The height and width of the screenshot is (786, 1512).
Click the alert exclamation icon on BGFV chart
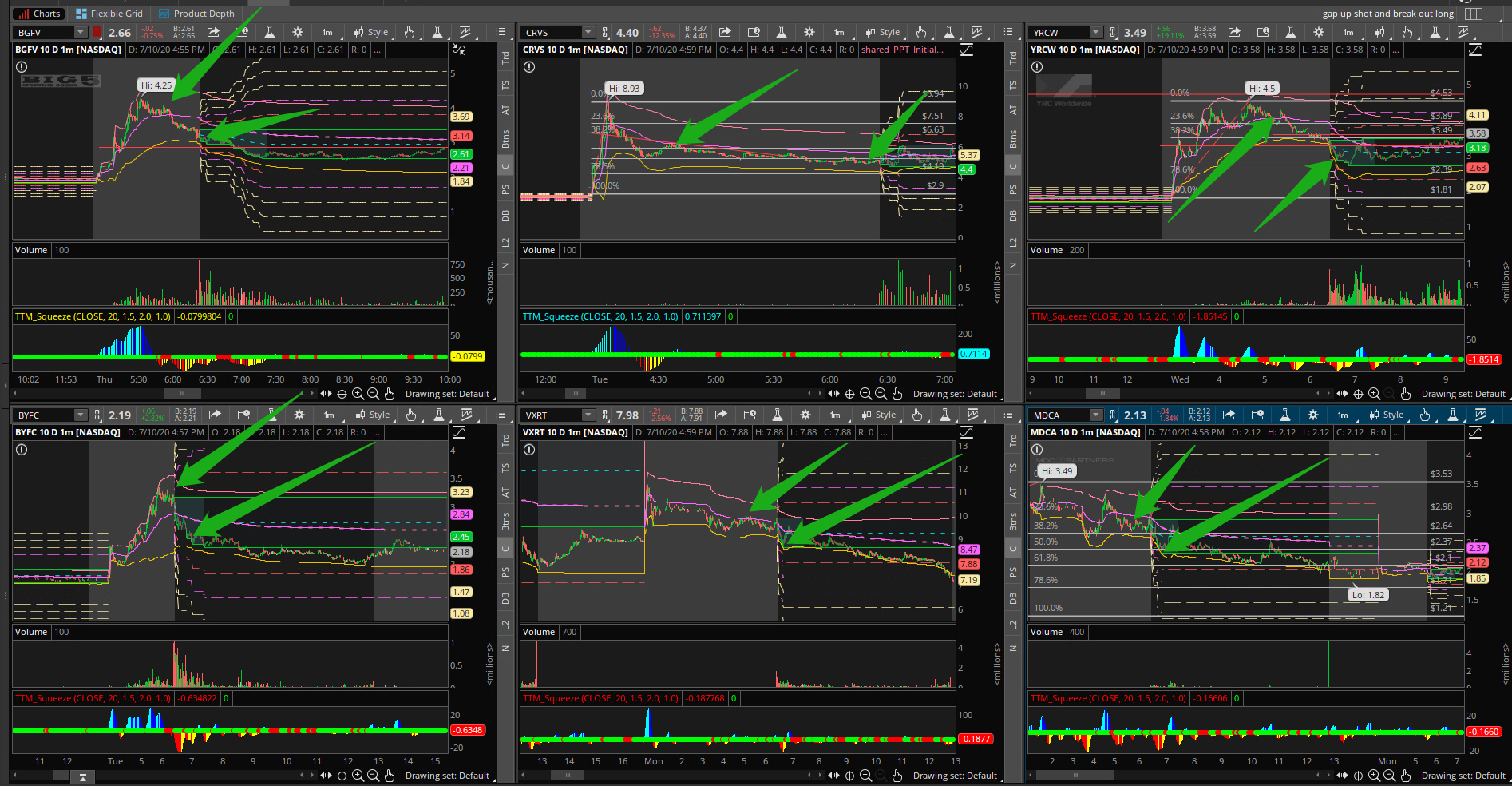pyautogui.click(x=22, y=67)
